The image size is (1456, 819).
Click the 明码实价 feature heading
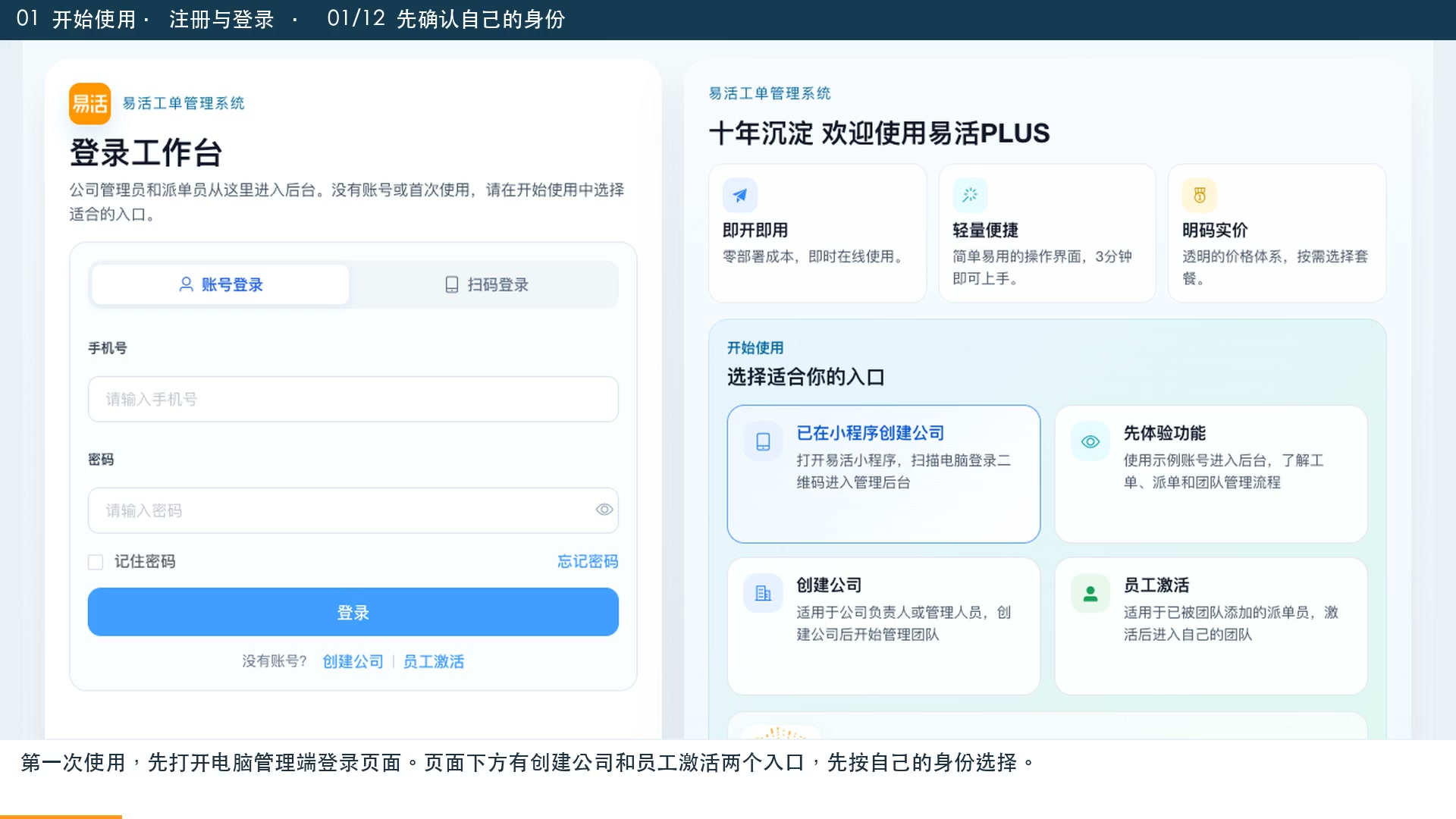(x=1215, y=231)
